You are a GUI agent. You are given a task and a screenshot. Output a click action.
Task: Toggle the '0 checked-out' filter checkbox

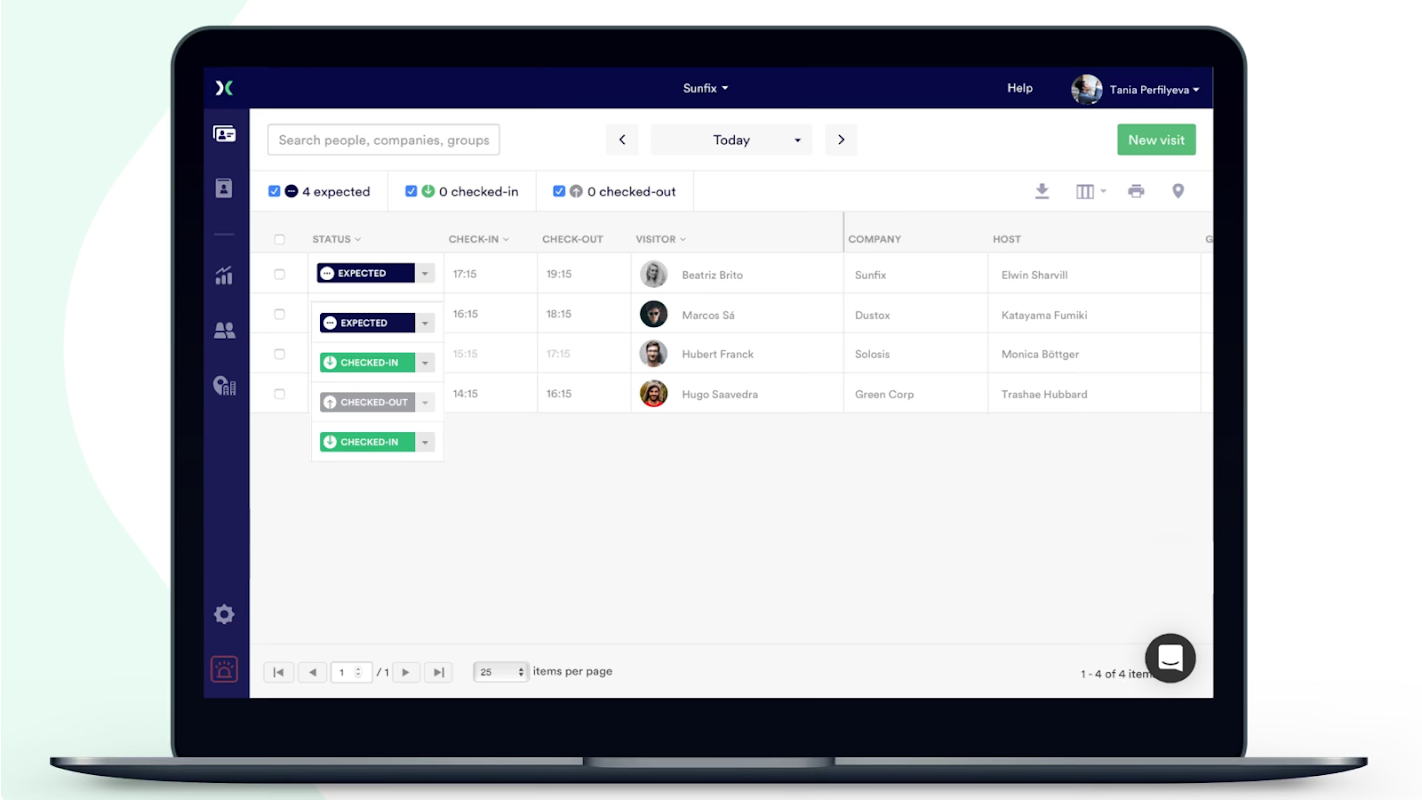click(x=559, y=191)
